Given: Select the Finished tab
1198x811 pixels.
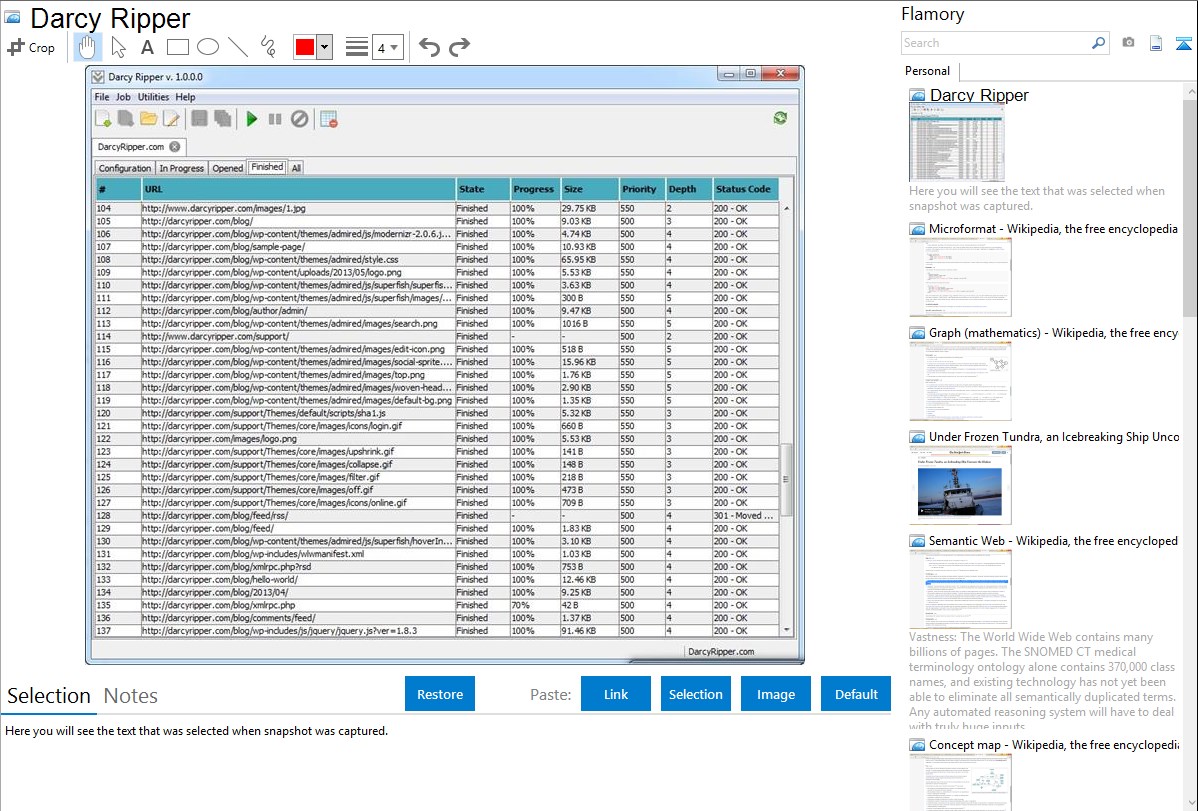Looking at the screenshot, I should pyautogui.click(x=267, y=167).
